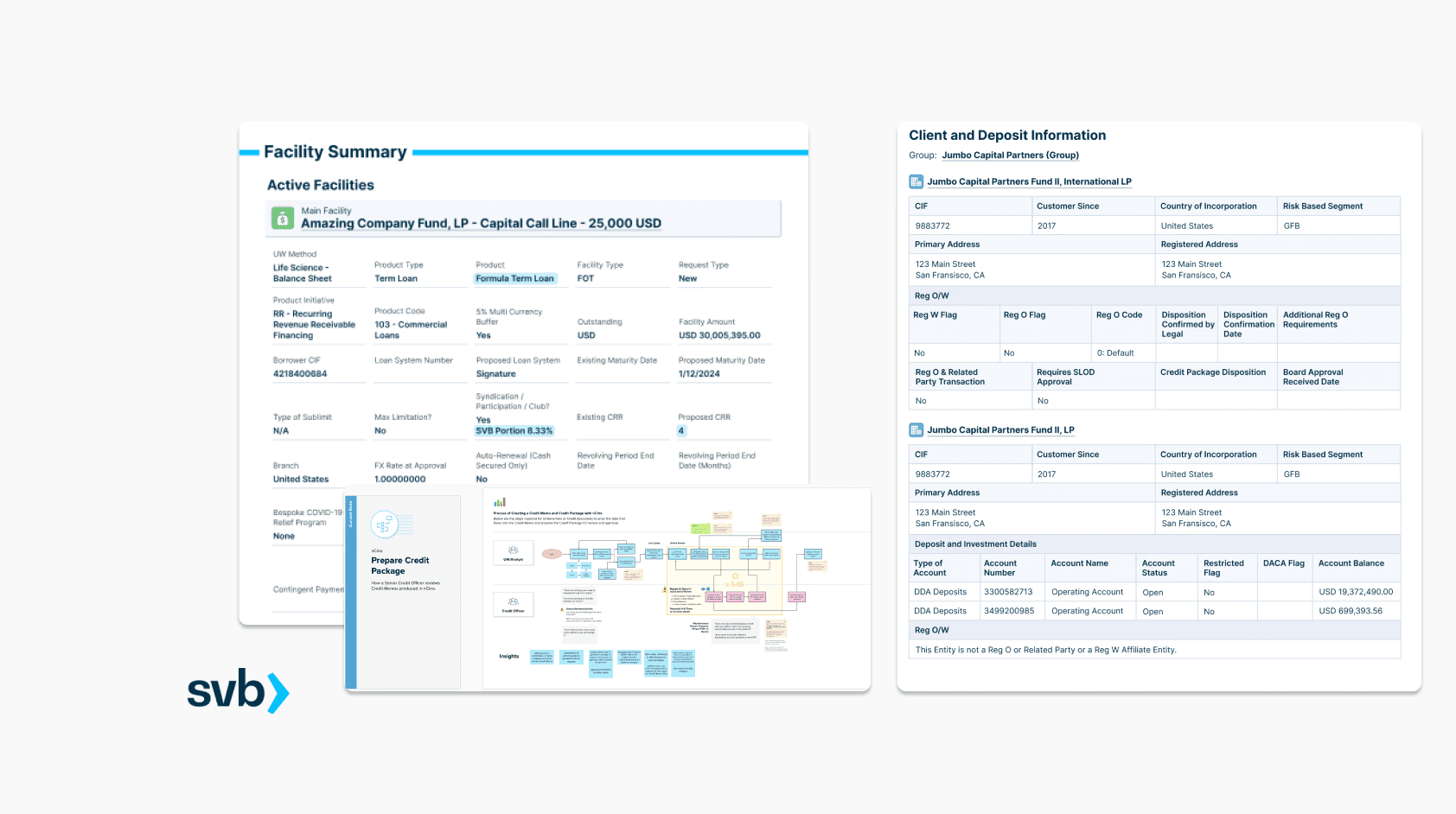Click account number 3499200985
Image resolution: width=1456 pixels, height=814 pixels.
(x=1009, y=611)
